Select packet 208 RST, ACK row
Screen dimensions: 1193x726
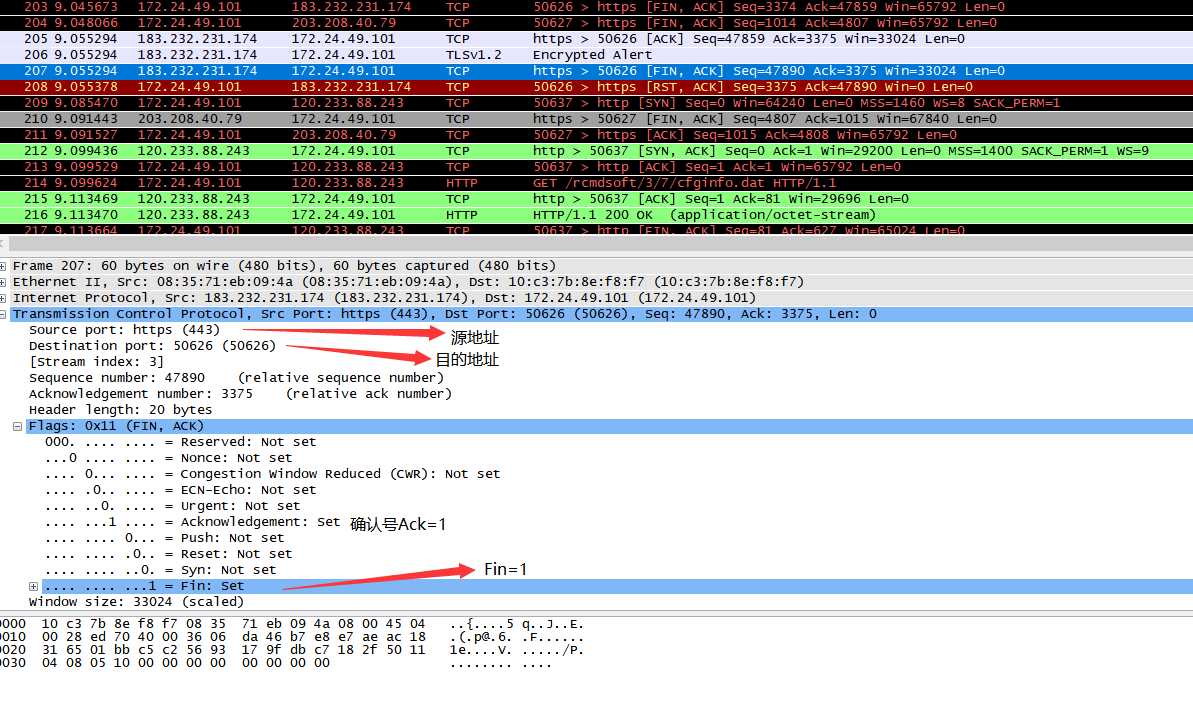coord(596,87)
